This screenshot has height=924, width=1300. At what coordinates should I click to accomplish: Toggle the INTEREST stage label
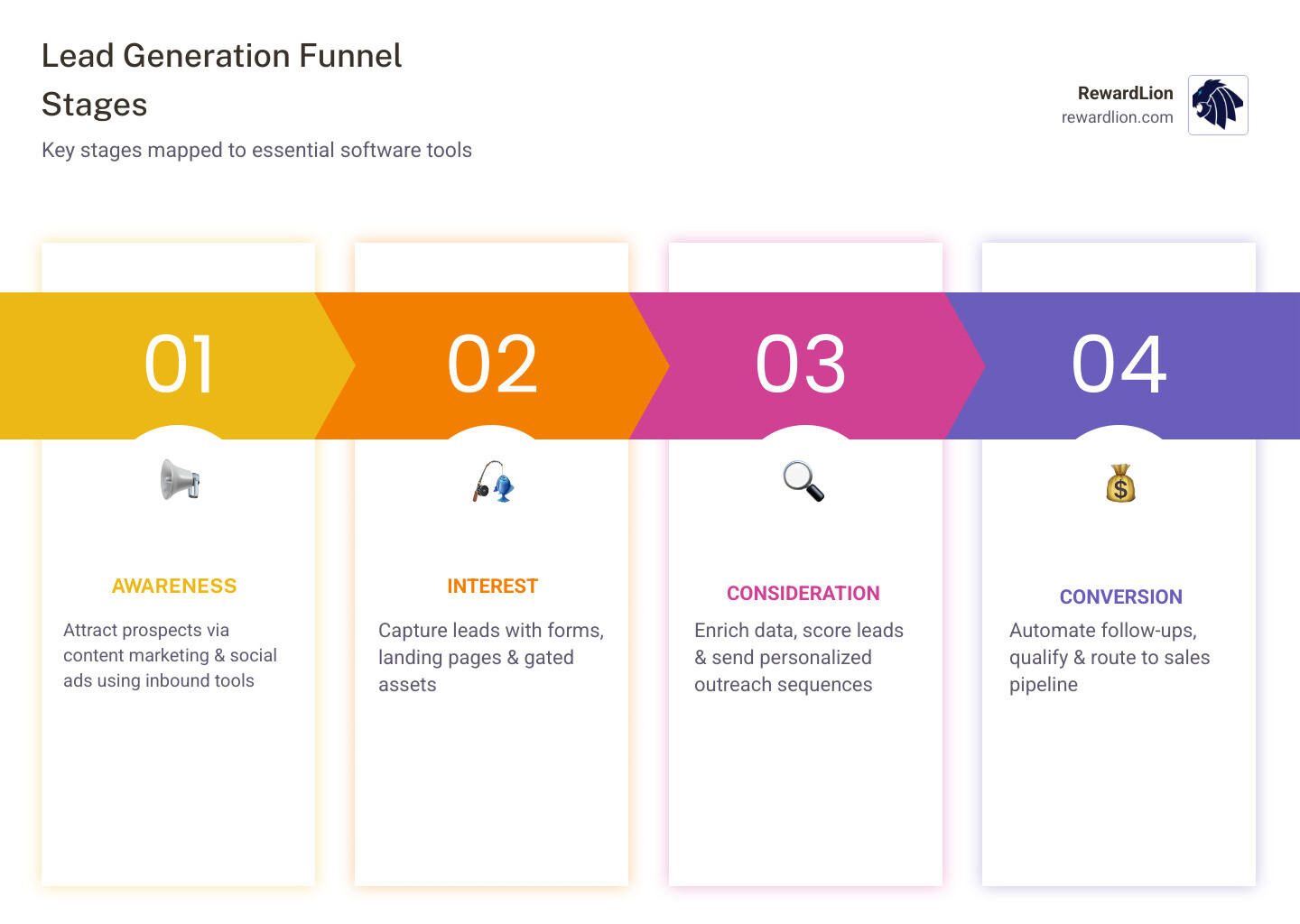pos(492,585)
